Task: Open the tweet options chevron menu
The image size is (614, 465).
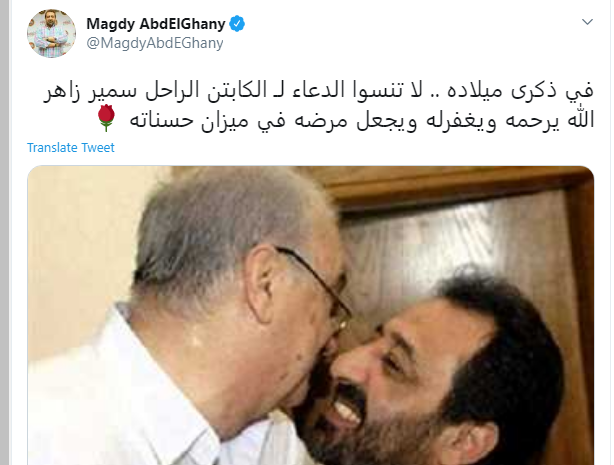Action: (587, 22)
